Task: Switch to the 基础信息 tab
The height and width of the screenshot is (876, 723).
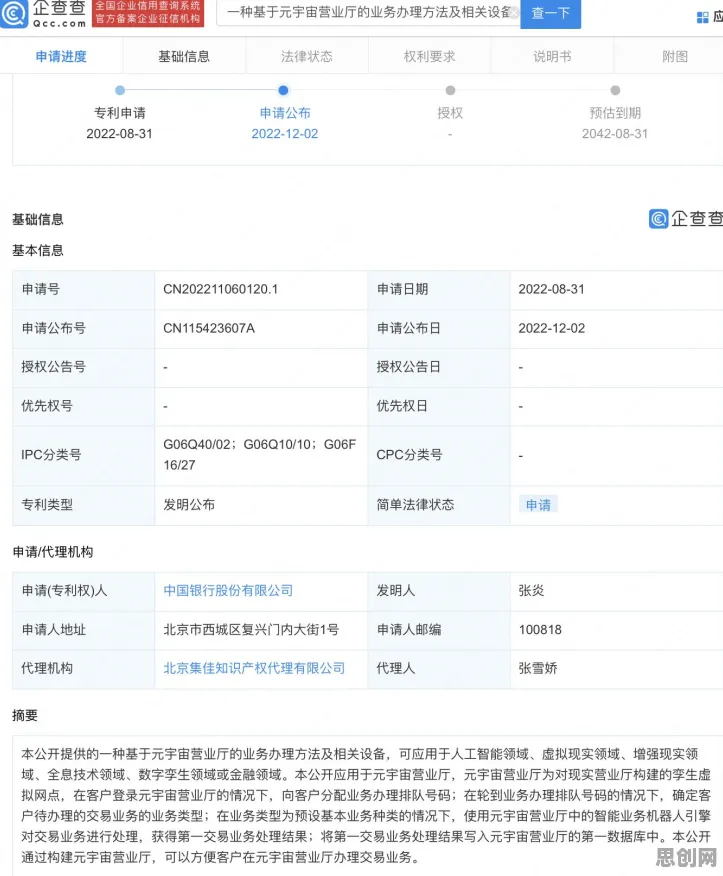Action: [184, 56]
